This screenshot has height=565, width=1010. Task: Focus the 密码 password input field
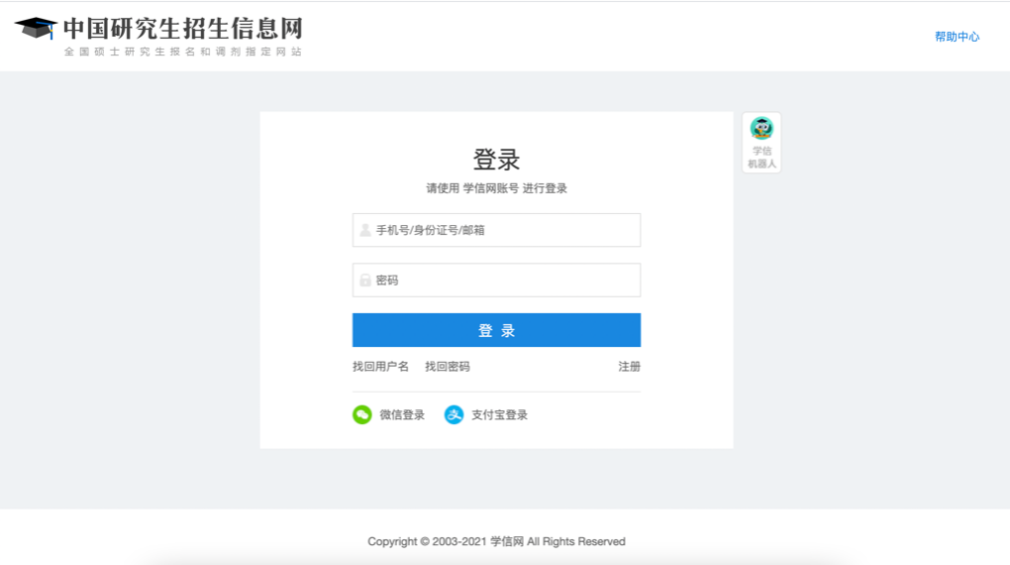pyautogui.click(x=505, y=280)
